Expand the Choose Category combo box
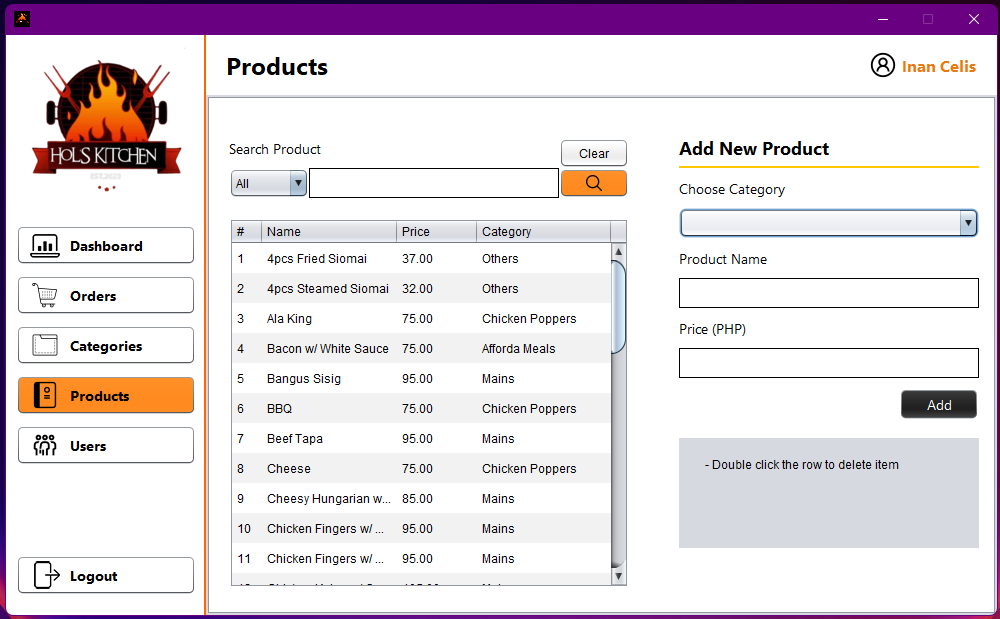This screenshot has height=619, width=1000. click(828, 223)
